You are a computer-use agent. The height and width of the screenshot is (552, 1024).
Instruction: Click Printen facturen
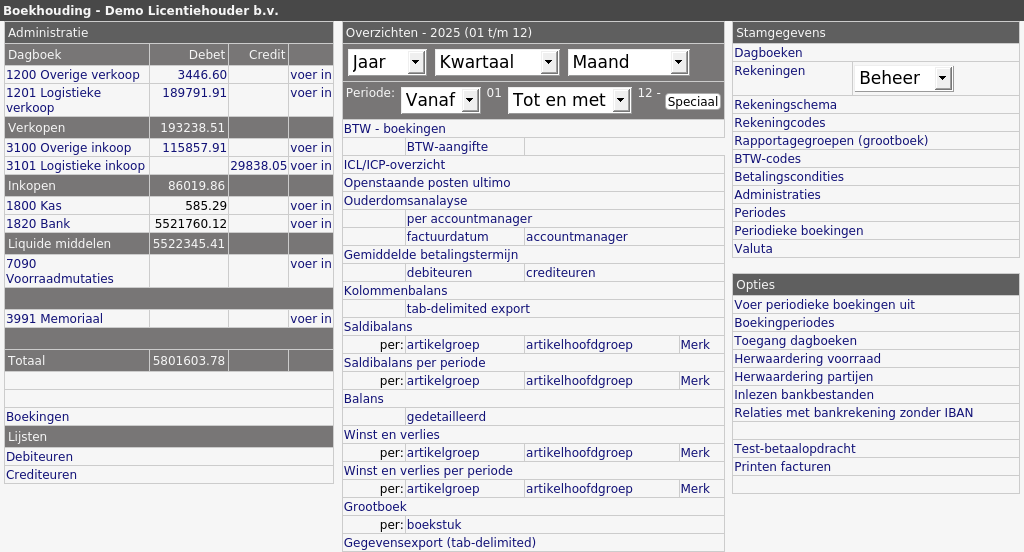tap(782, 466)
